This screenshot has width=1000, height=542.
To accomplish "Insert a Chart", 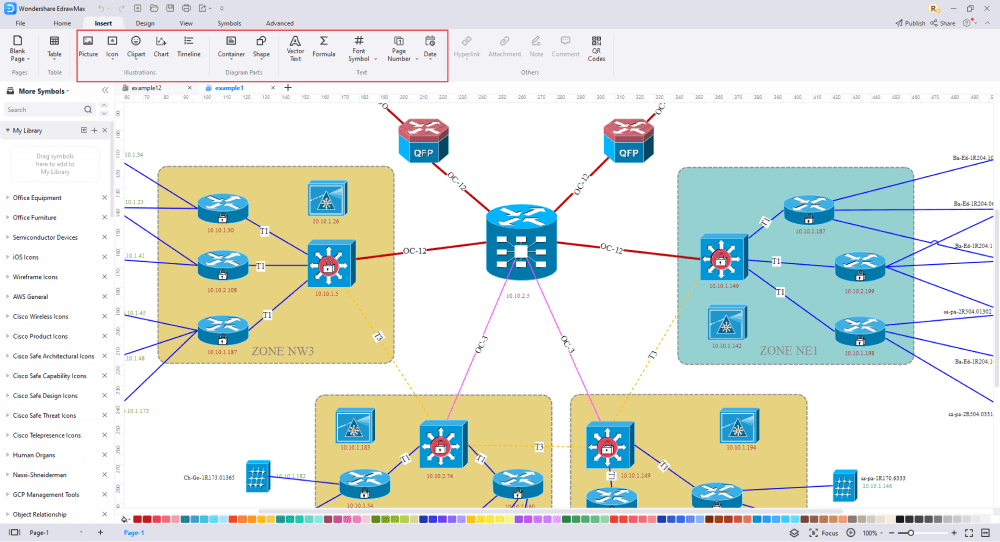I will tap(161, 47).
